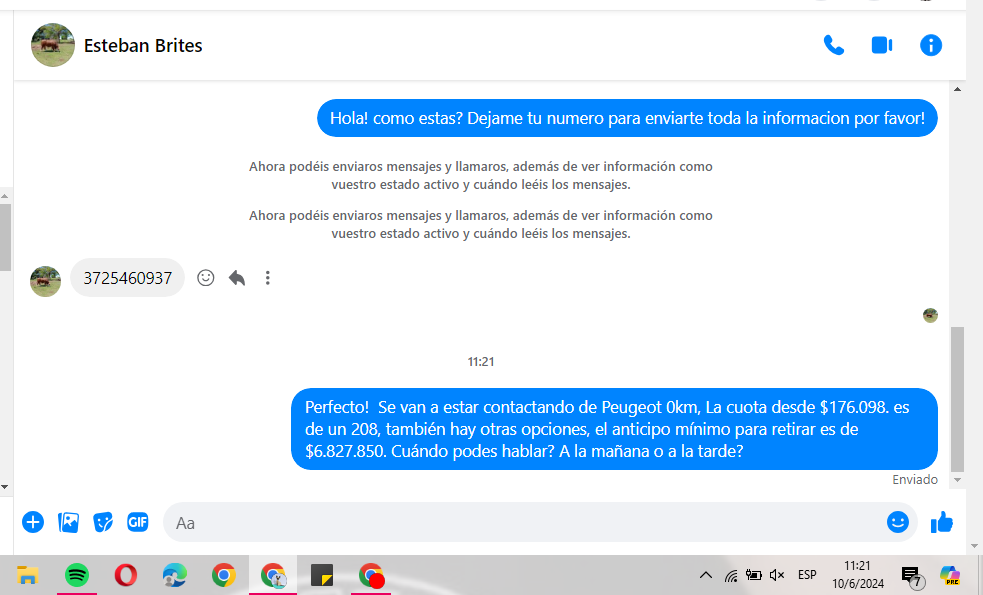Click chat scrollbar down arrow
This screenshot has height=595, width=983.
(x=957, y=480)
